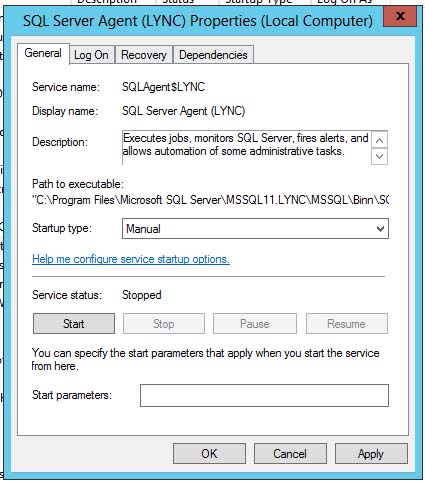This screenshot has width=425, height=483.
Task: Click the disabled Pause button
Action: coord(255,324)
